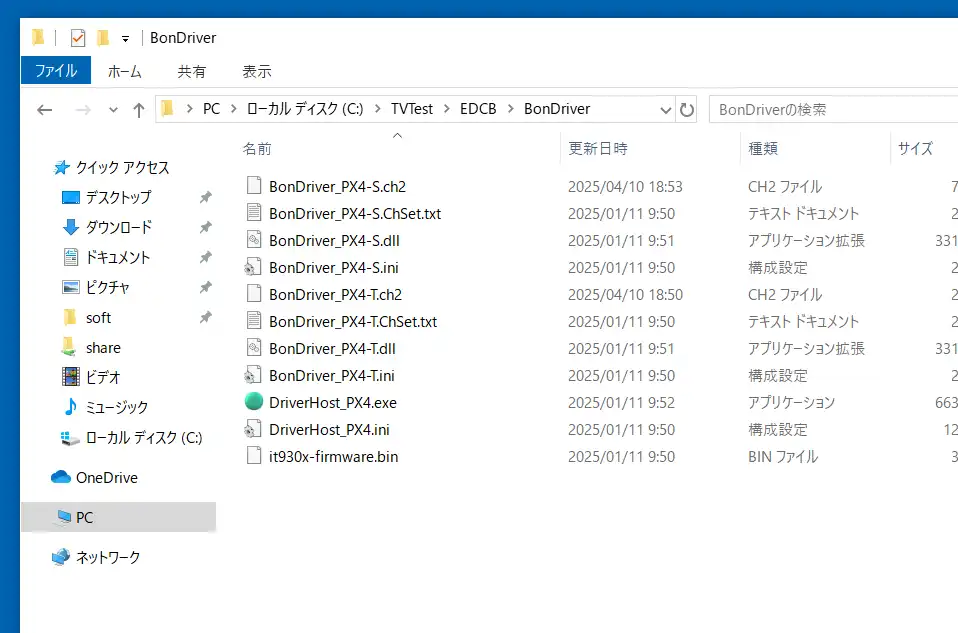Click the BIN ファイル type cell
This screenshot has width=958, height=633.
pos(783,457)
